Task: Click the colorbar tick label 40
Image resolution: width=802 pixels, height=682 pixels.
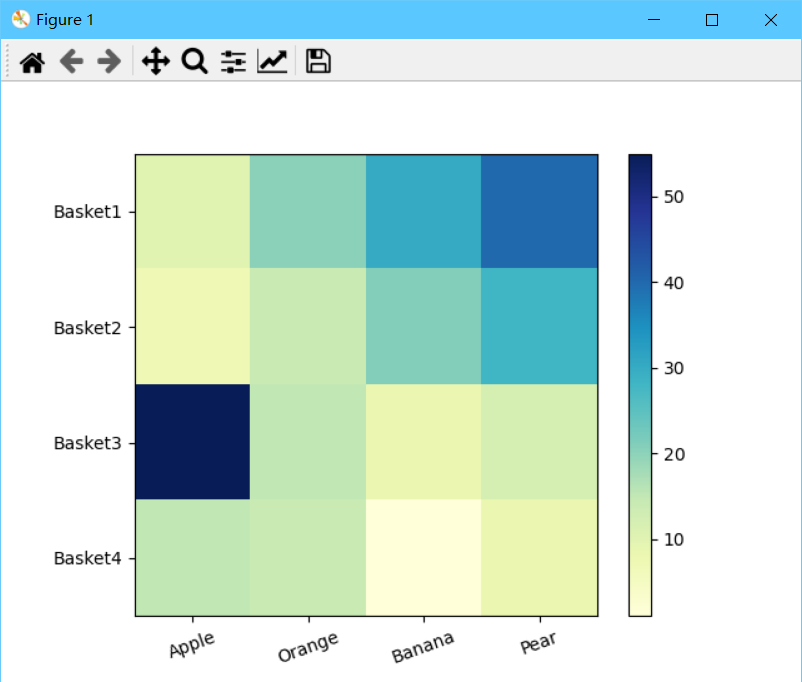Action: 674,283
